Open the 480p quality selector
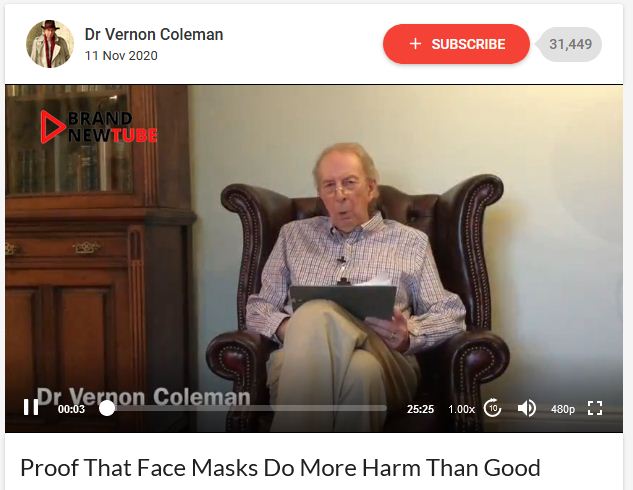This screenshot has width=633, height=490. 562,409
